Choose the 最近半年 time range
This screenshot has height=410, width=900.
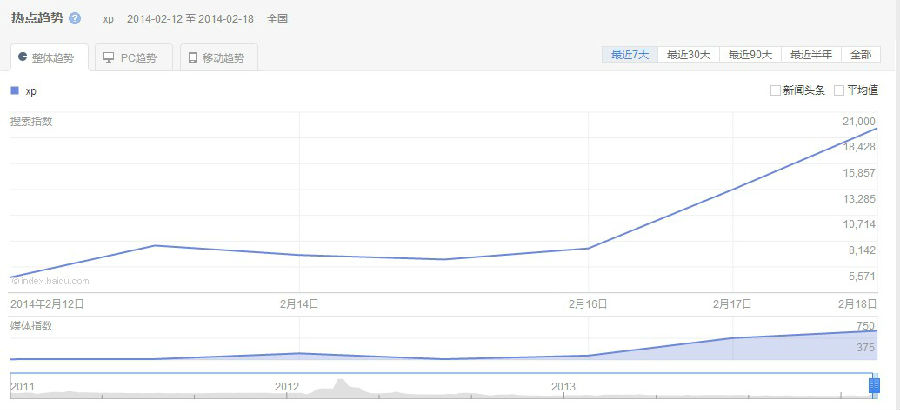coord(811,55)
